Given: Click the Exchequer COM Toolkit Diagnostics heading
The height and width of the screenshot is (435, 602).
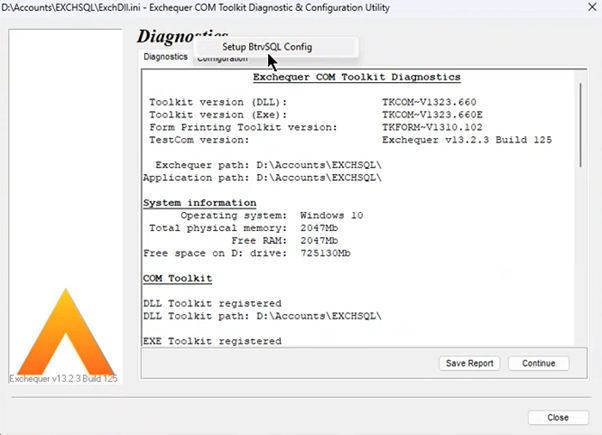Looking at the screenshot, I should point(357,77).
